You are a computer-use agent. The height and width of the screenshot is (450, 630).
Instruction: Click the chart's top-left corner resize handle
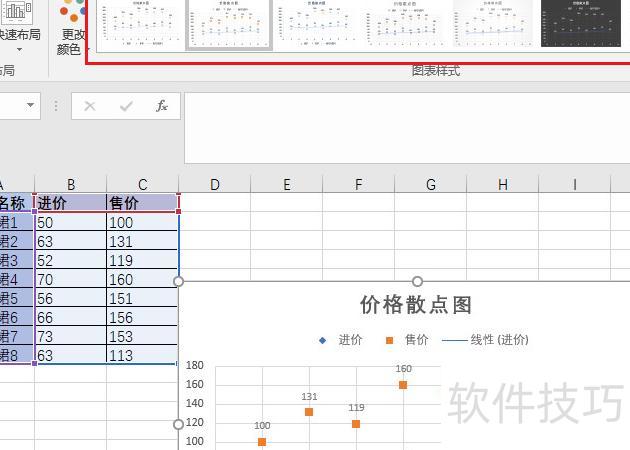click(178, 281)
